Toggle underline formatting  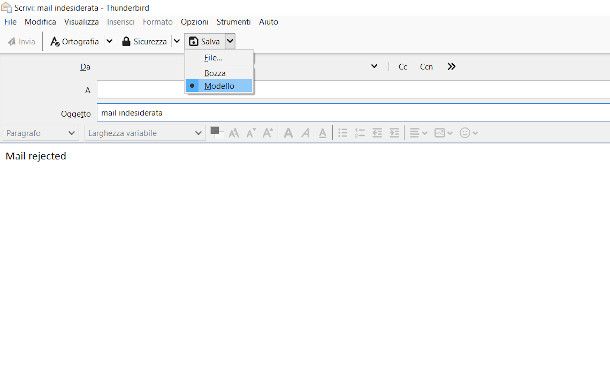[323, 133]
